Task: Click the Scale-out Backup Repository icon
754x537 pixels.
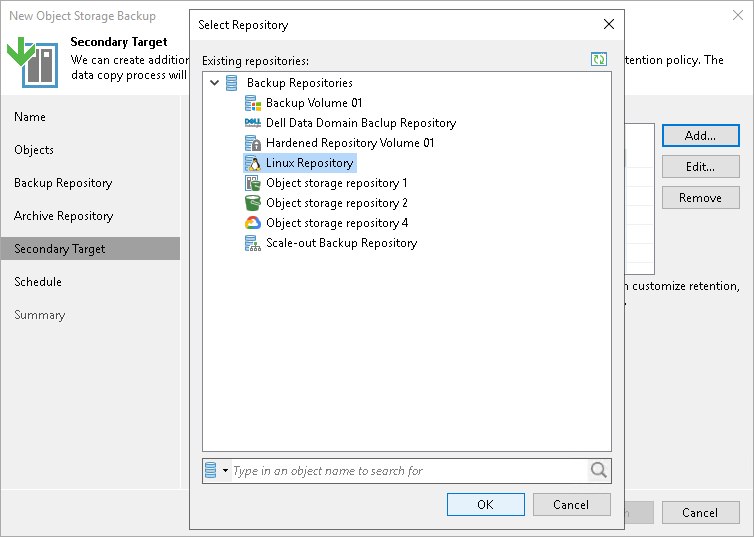Action: click(253, 243)
